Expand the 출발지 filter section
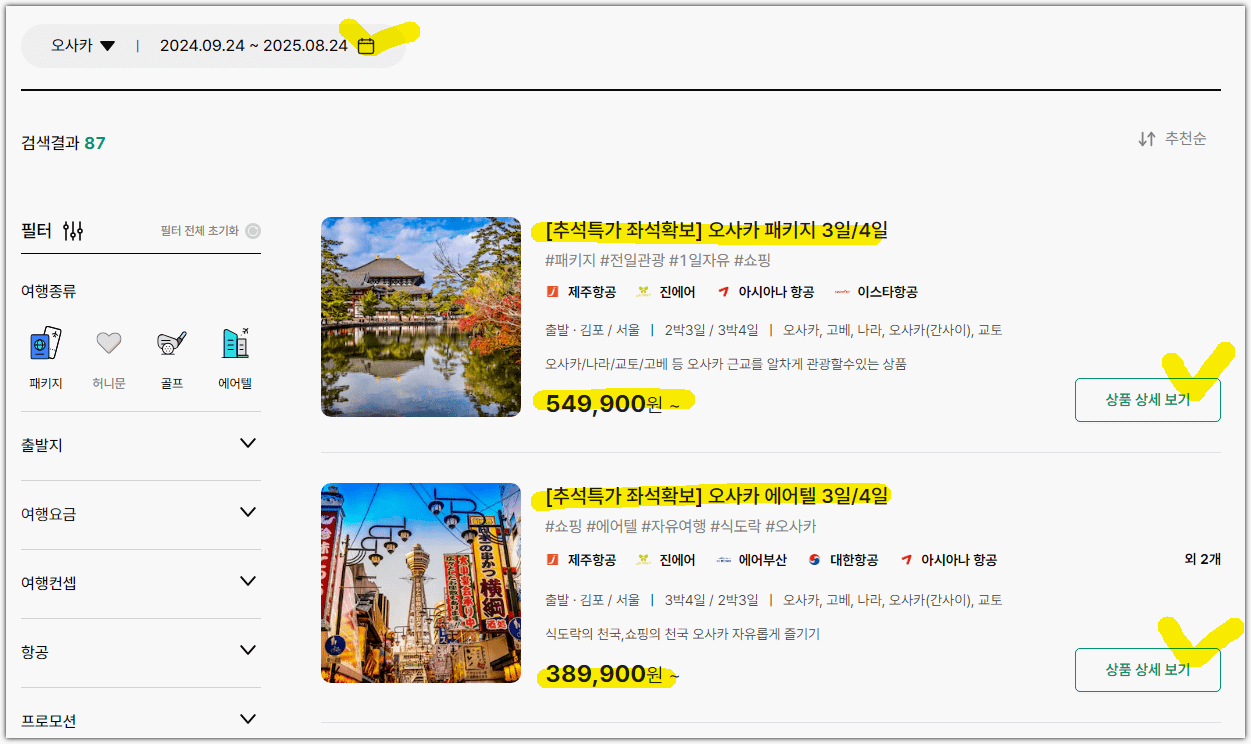 [x=140, y=445]
